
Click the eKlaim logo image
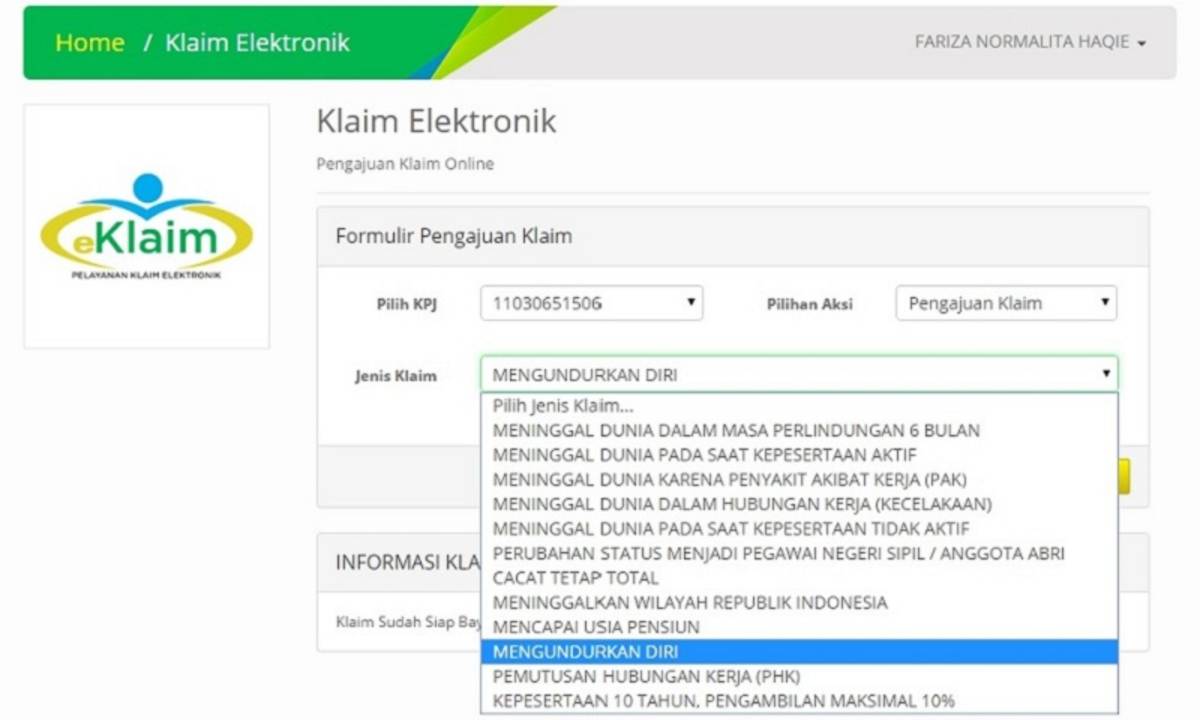(x=146, y=226)
